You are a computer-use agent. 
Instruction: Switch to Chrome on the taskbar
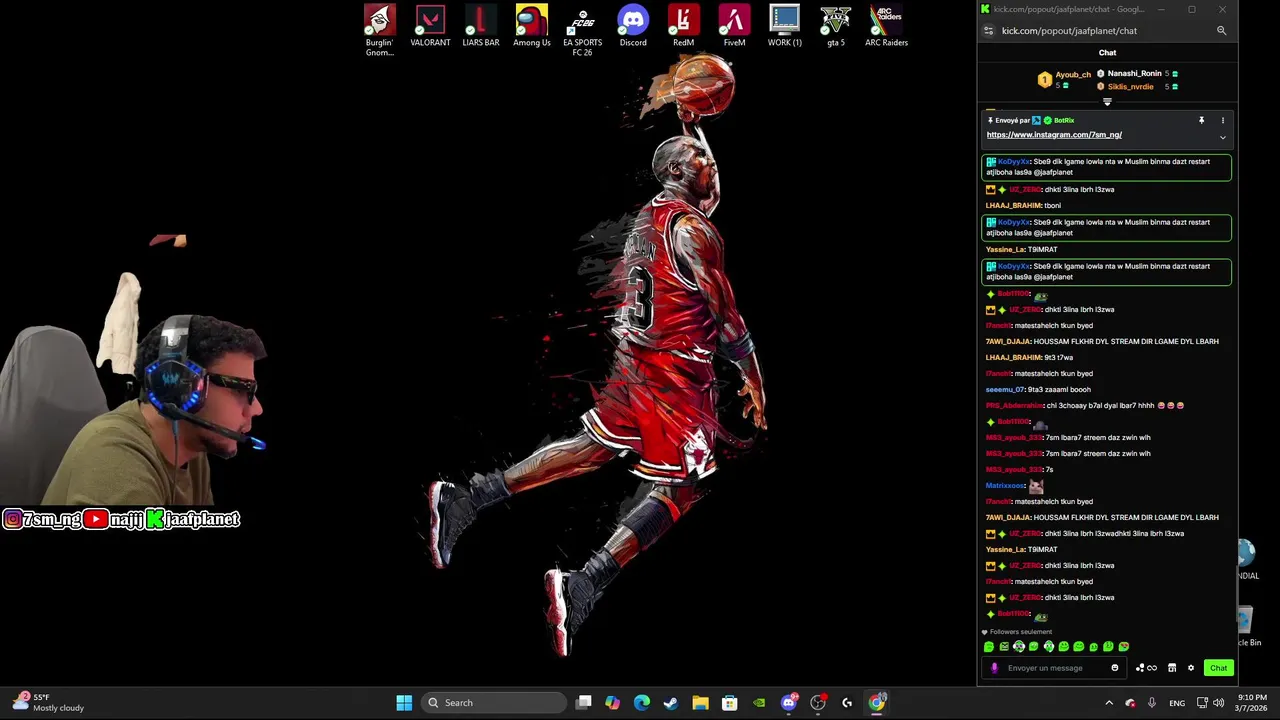click(877, 703)
